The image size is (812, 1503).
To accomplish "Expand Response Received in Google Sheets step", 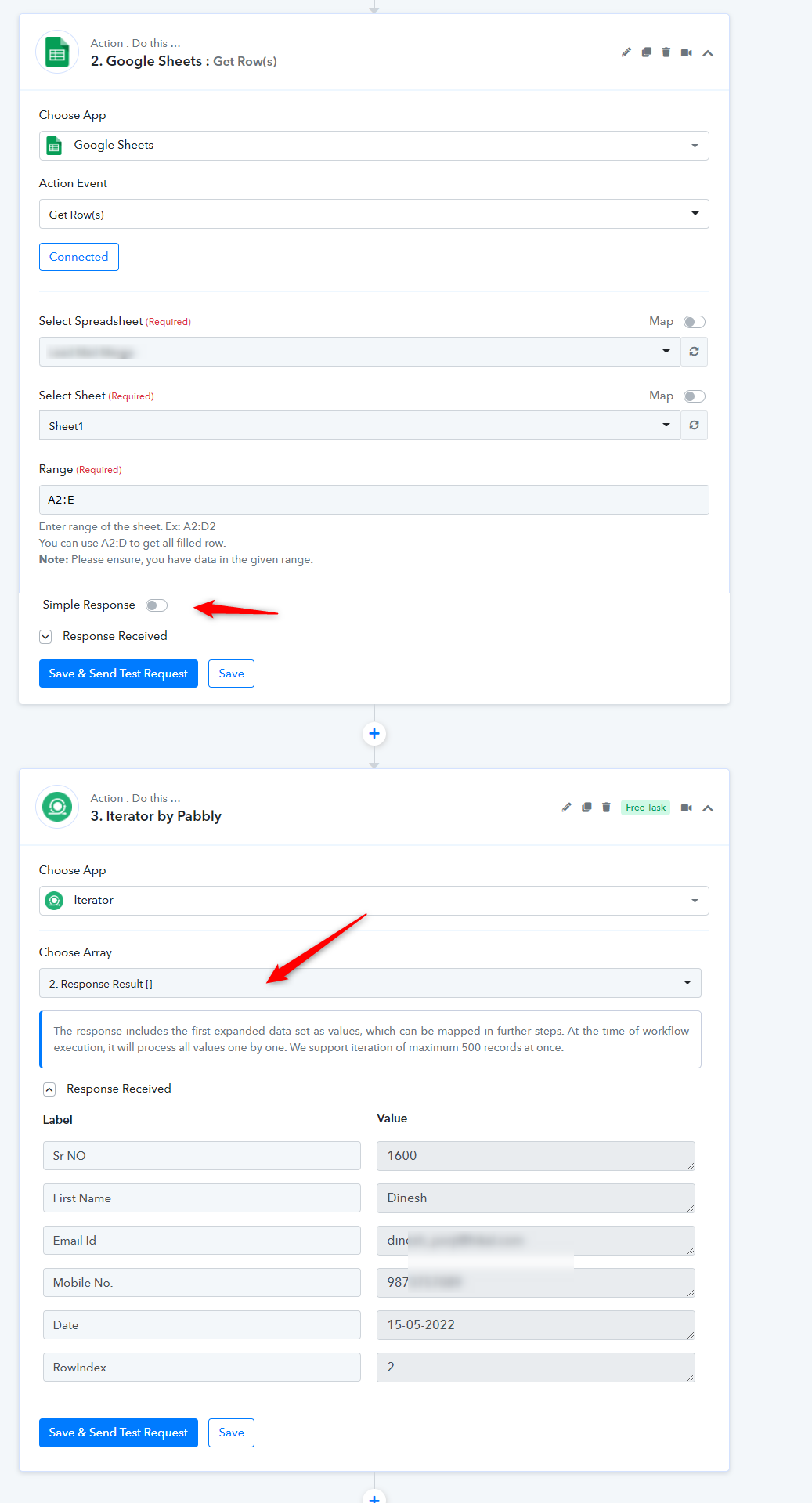I will pos(45,637).
